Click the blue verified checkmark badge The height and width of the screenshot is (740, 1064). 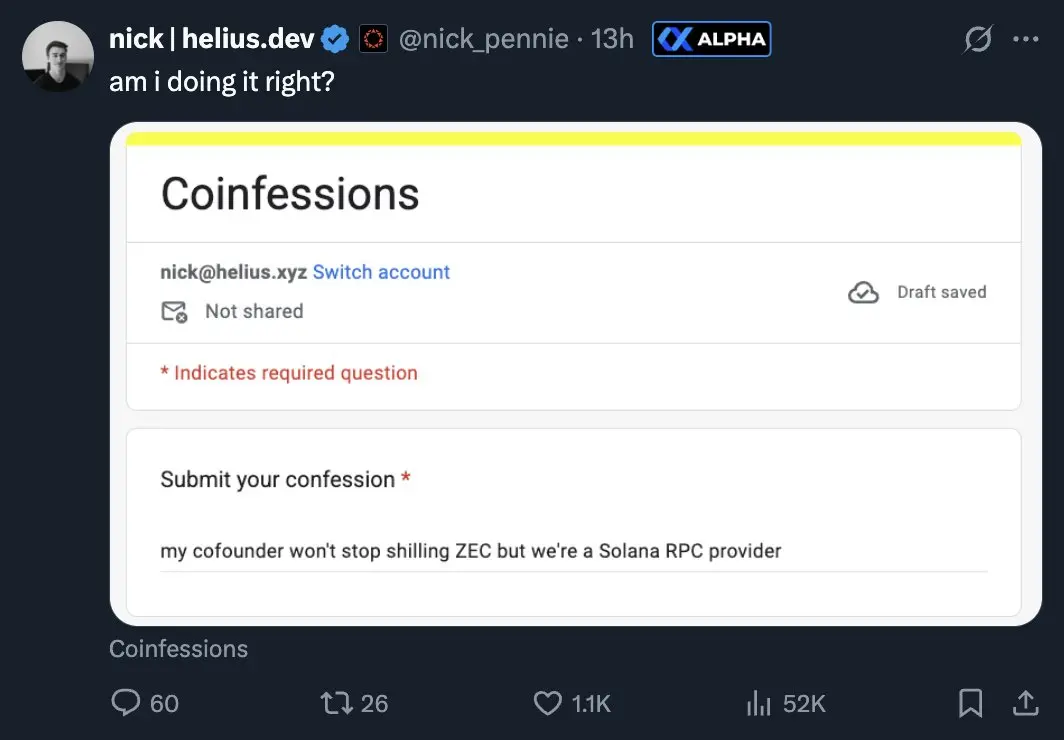[336, 40]
